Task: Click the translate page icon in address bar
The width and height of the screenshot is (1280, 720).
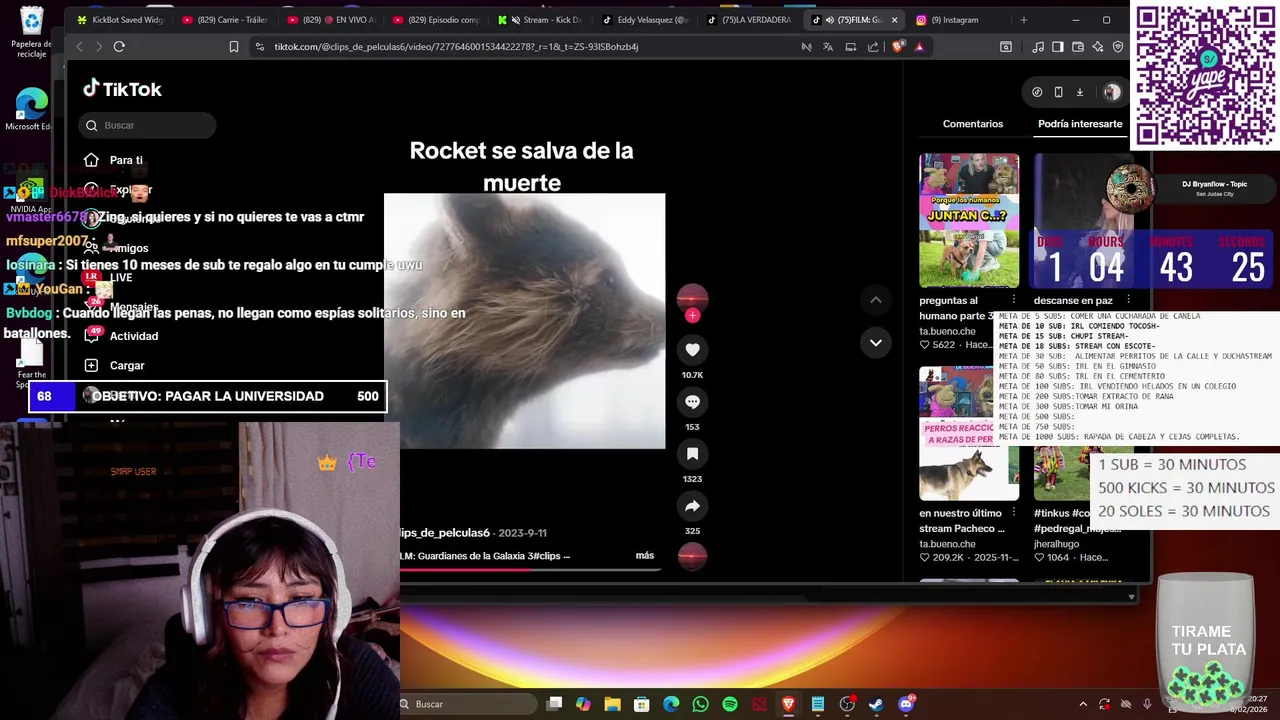Action: tap(828, 46)
